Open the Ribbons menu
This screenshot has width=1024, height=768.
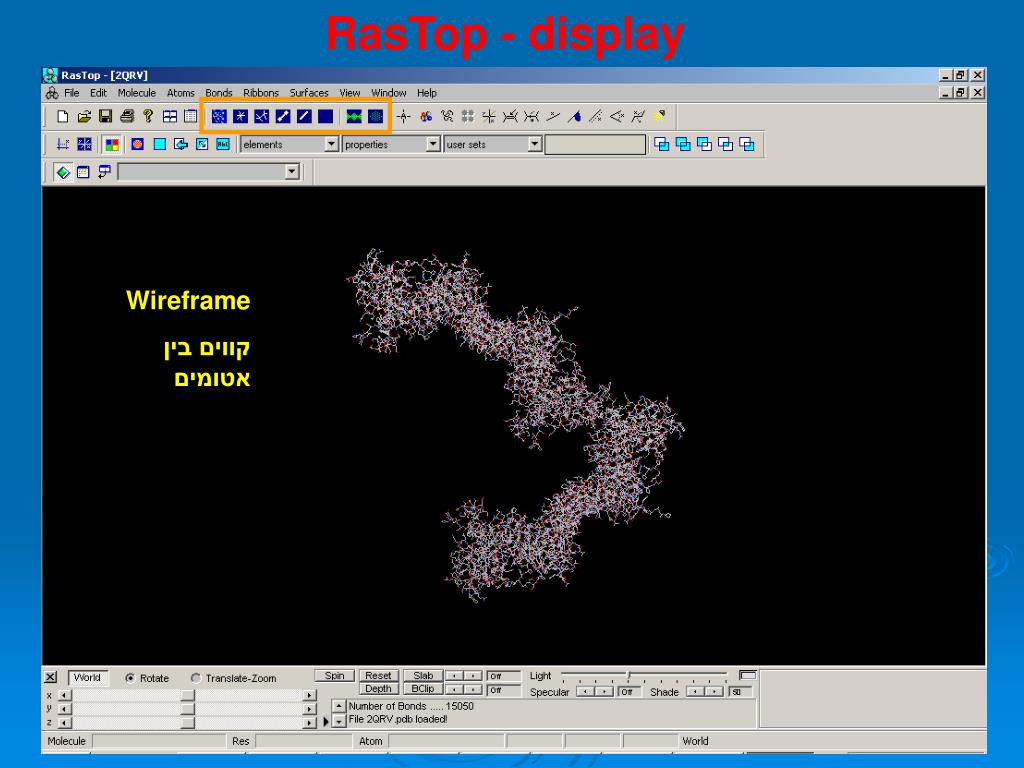pyautogui.click(x=261, y=93)
